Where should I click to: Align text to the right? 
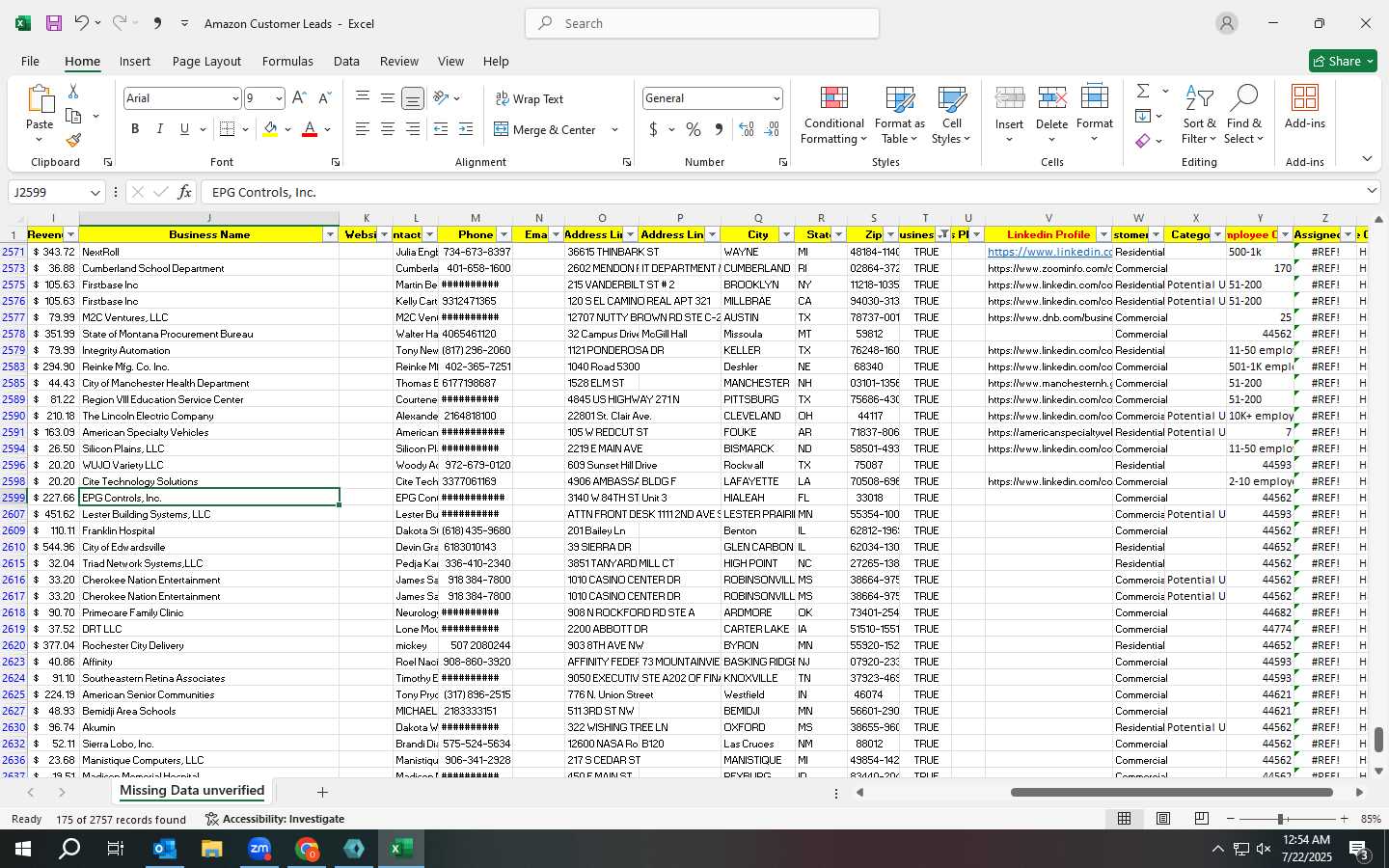pyautogui.click(x=413, y=129)
